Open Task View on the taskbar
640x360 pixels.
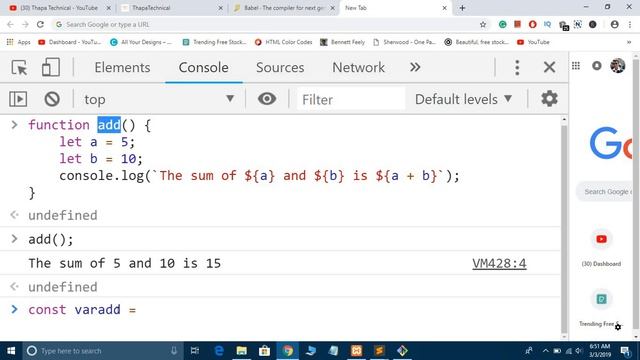195,351
